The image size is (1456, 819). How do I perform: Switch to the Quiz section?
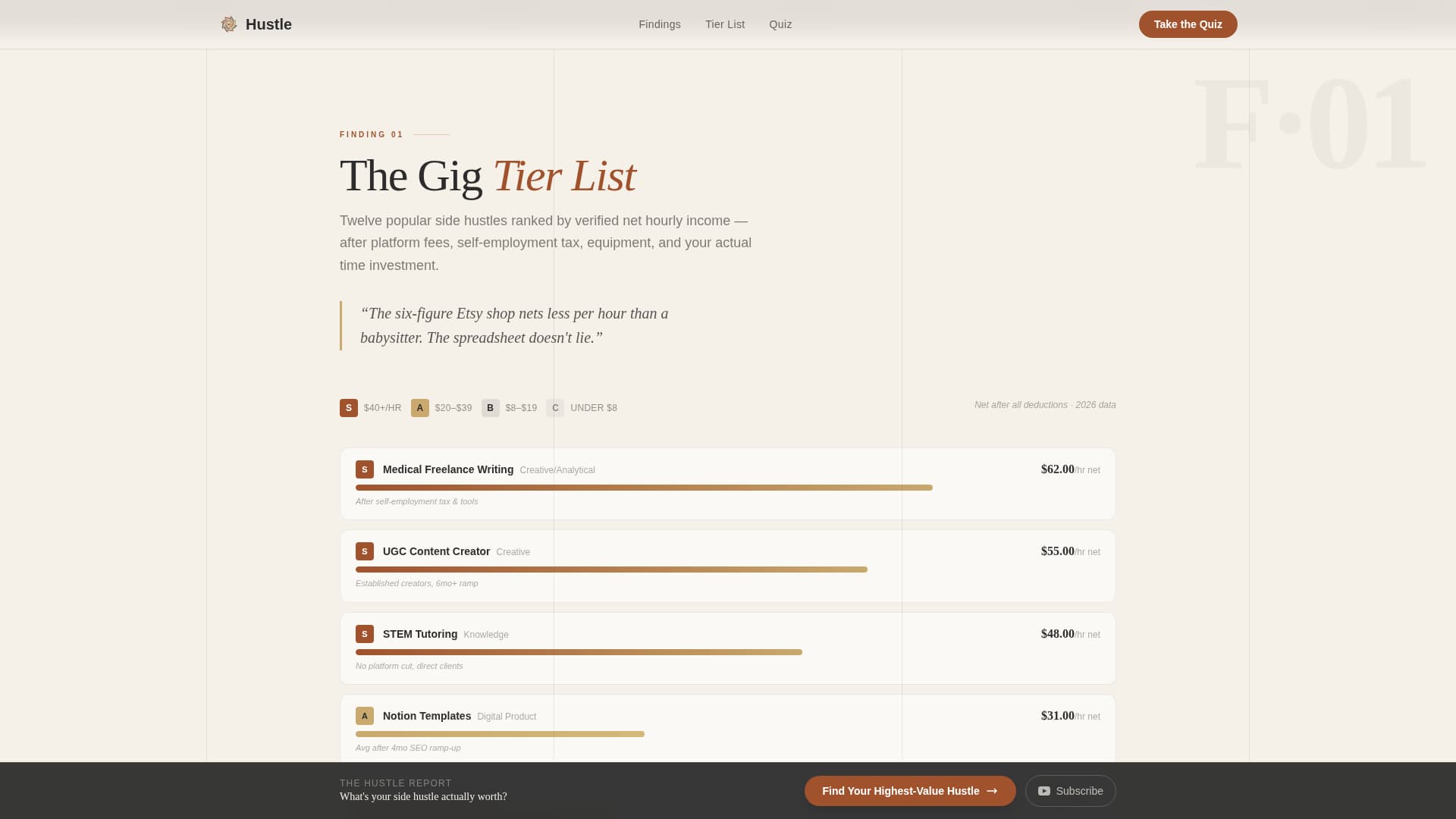click(780, 24)
